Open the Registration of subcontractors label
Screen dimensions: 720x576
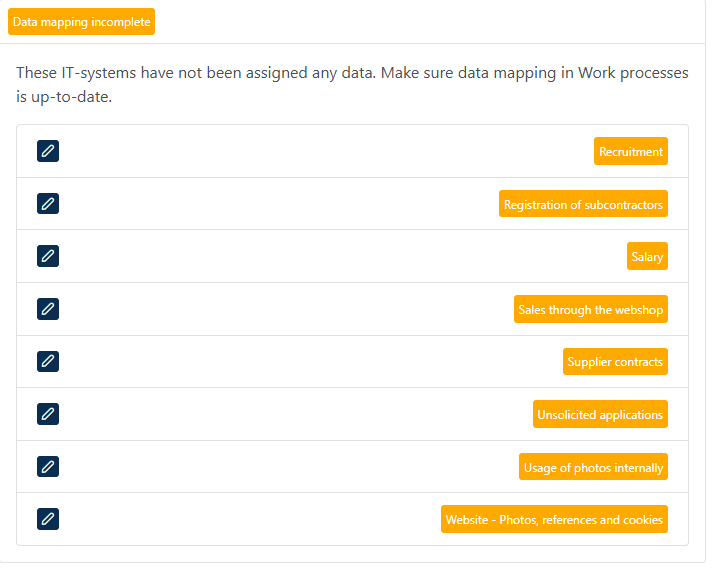tap(583, 203)
